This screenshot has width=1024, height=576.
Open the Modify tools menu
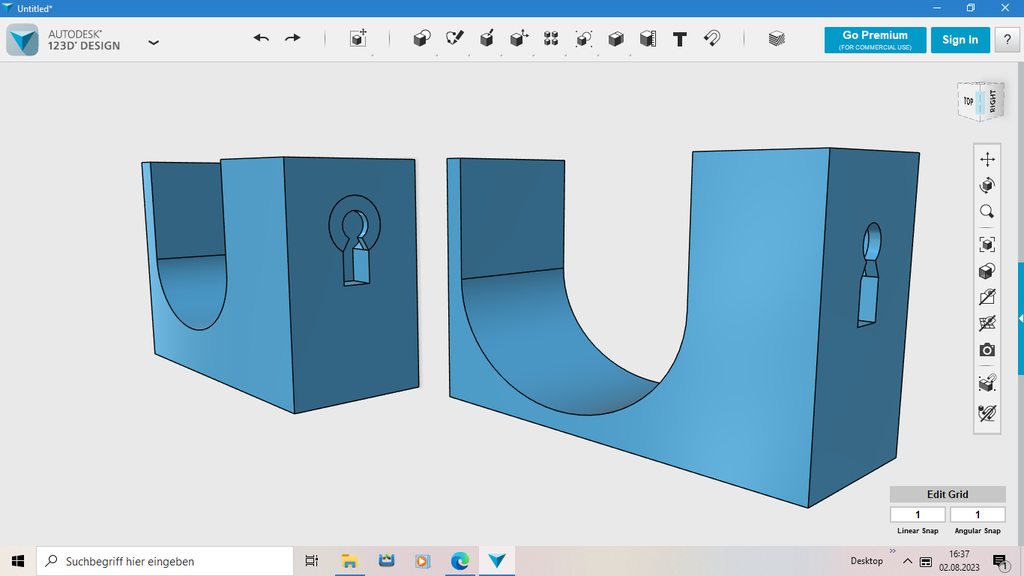coord(519,39)
